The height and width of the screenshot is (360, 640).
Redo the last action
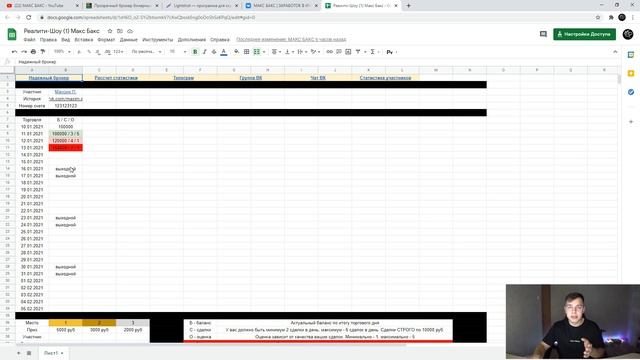(24, 52)
